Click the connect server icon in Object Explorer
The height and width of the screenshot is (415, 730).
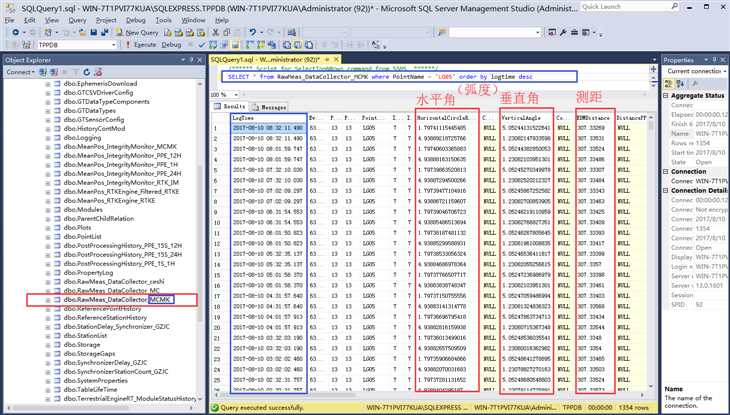coord(43,72)
